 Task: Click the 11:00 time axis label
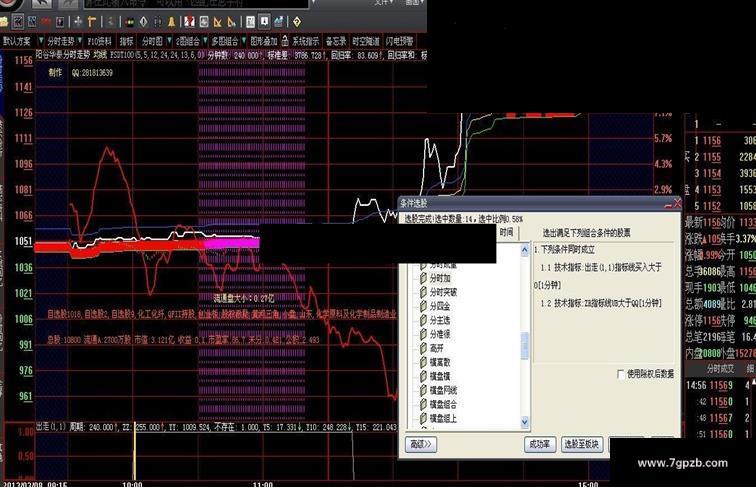pyautogui.click(x=263, y=484)
